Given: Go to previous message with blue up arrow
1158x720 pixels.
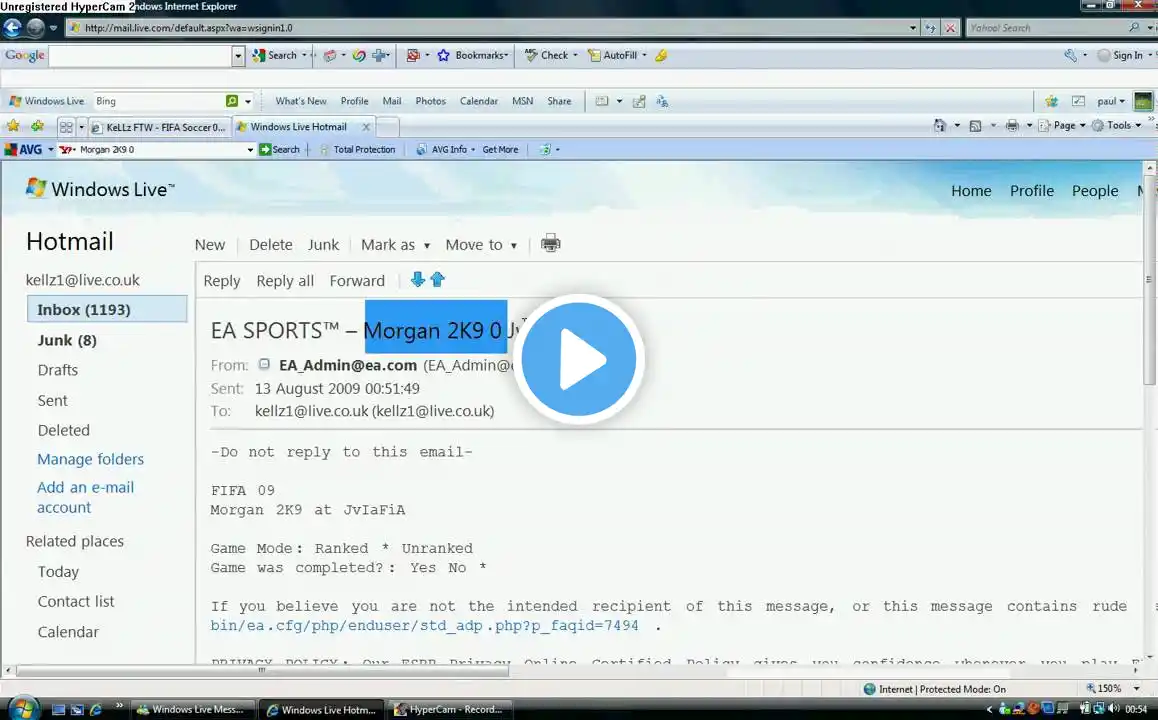Looking at the screenshot, I should (x=437, y=279).
